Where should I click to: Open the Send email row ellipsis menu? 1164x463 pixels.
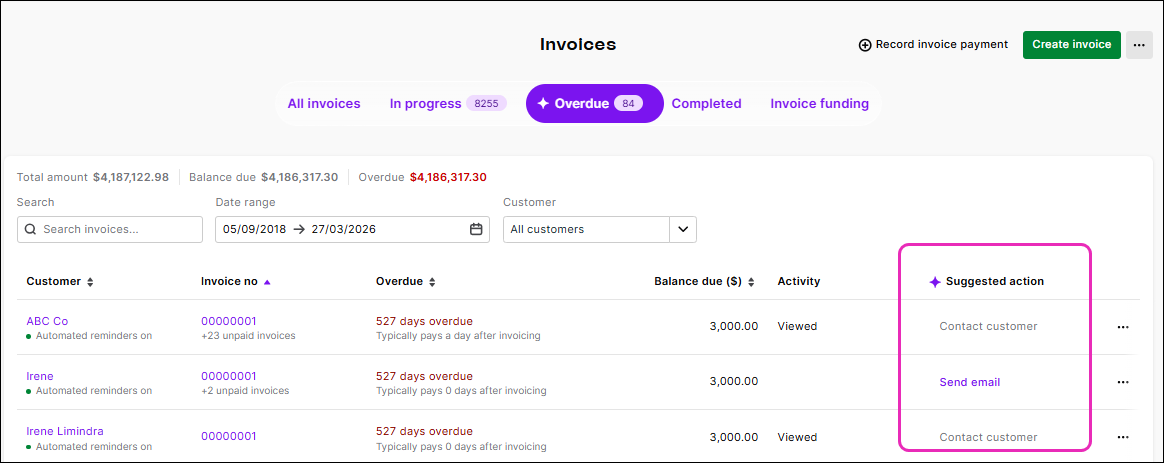[1122, 382]
